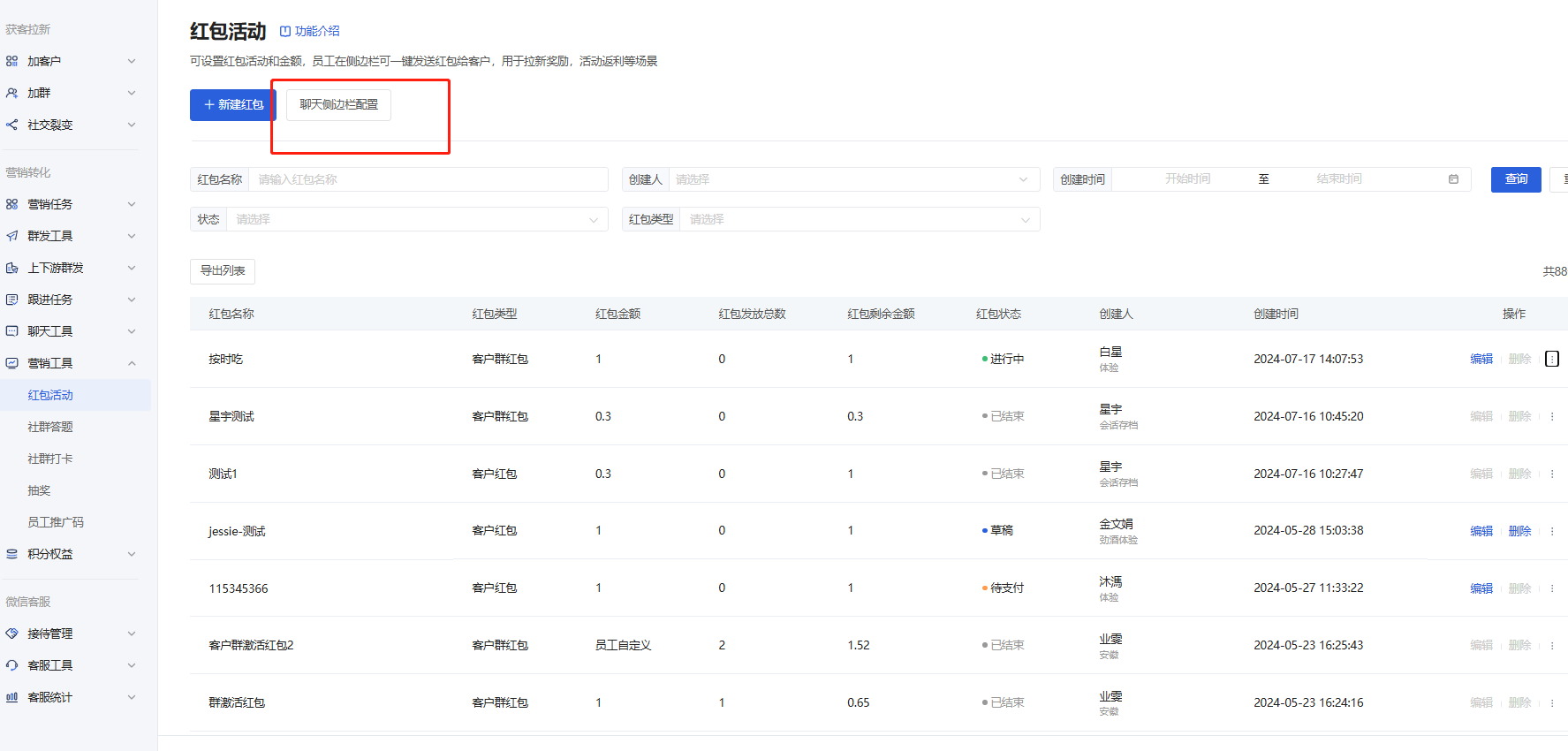Click the 社交裂变 share icon
Screen dimensions: 1568x751
[x=11, y=125]
